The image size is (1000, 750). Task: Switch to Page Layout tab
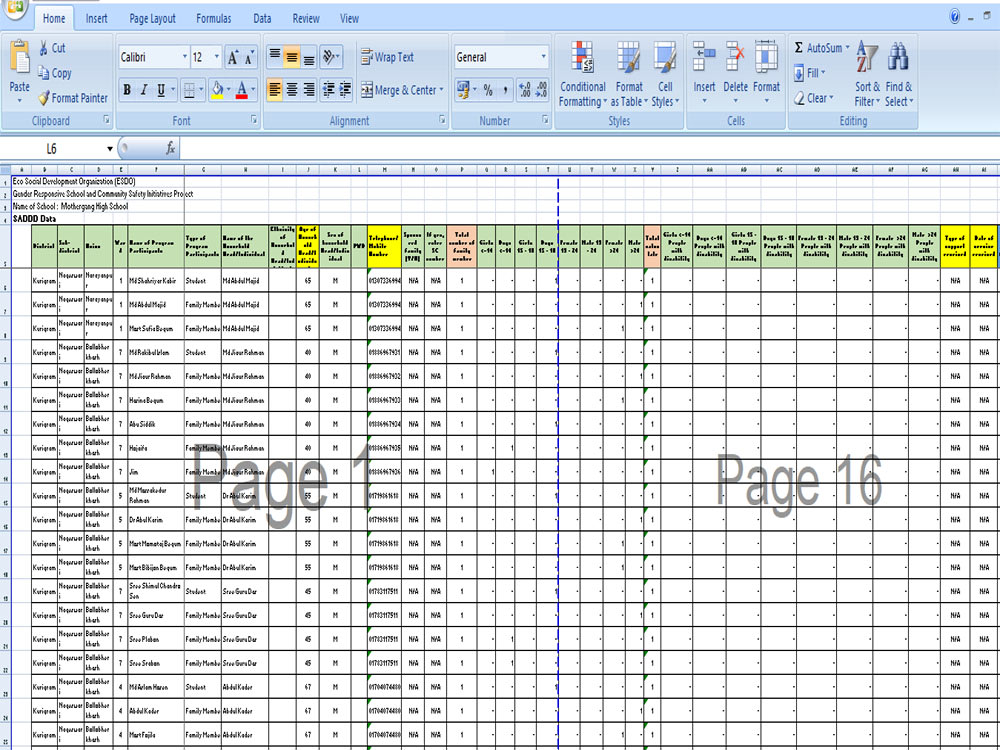pyautogui.click(x=152, y=18)
